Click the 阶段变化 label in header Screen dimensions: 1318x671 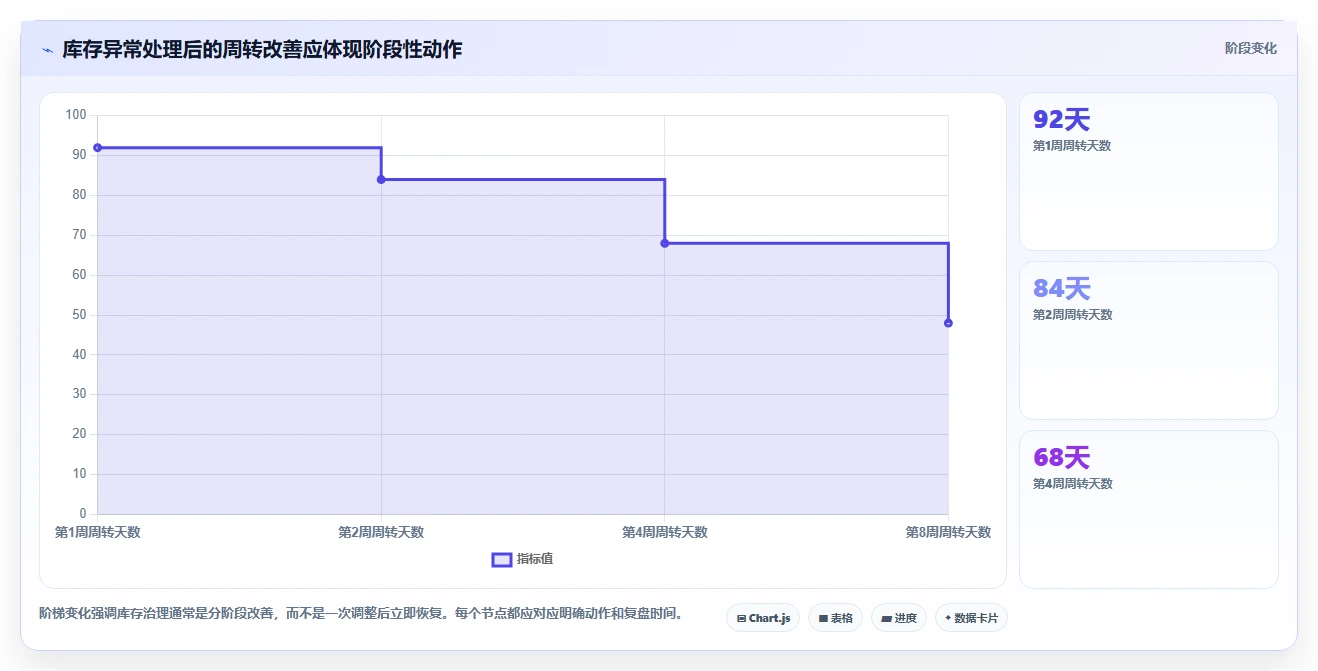click(1251, 48)
